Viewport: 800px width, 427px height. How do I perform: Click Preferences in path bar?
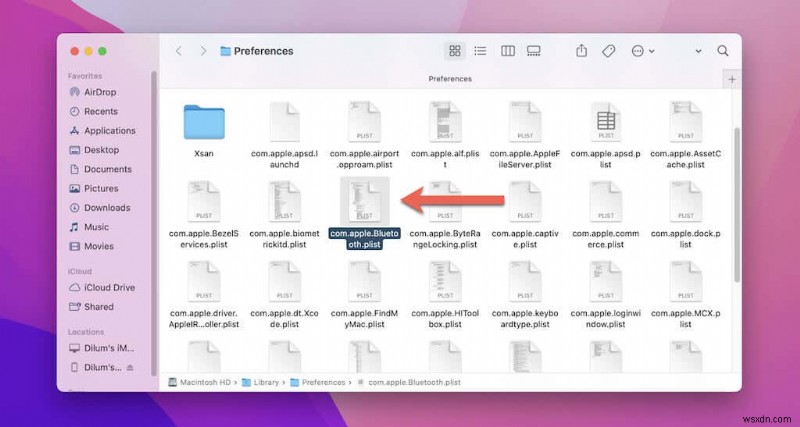tap(318, 382)
